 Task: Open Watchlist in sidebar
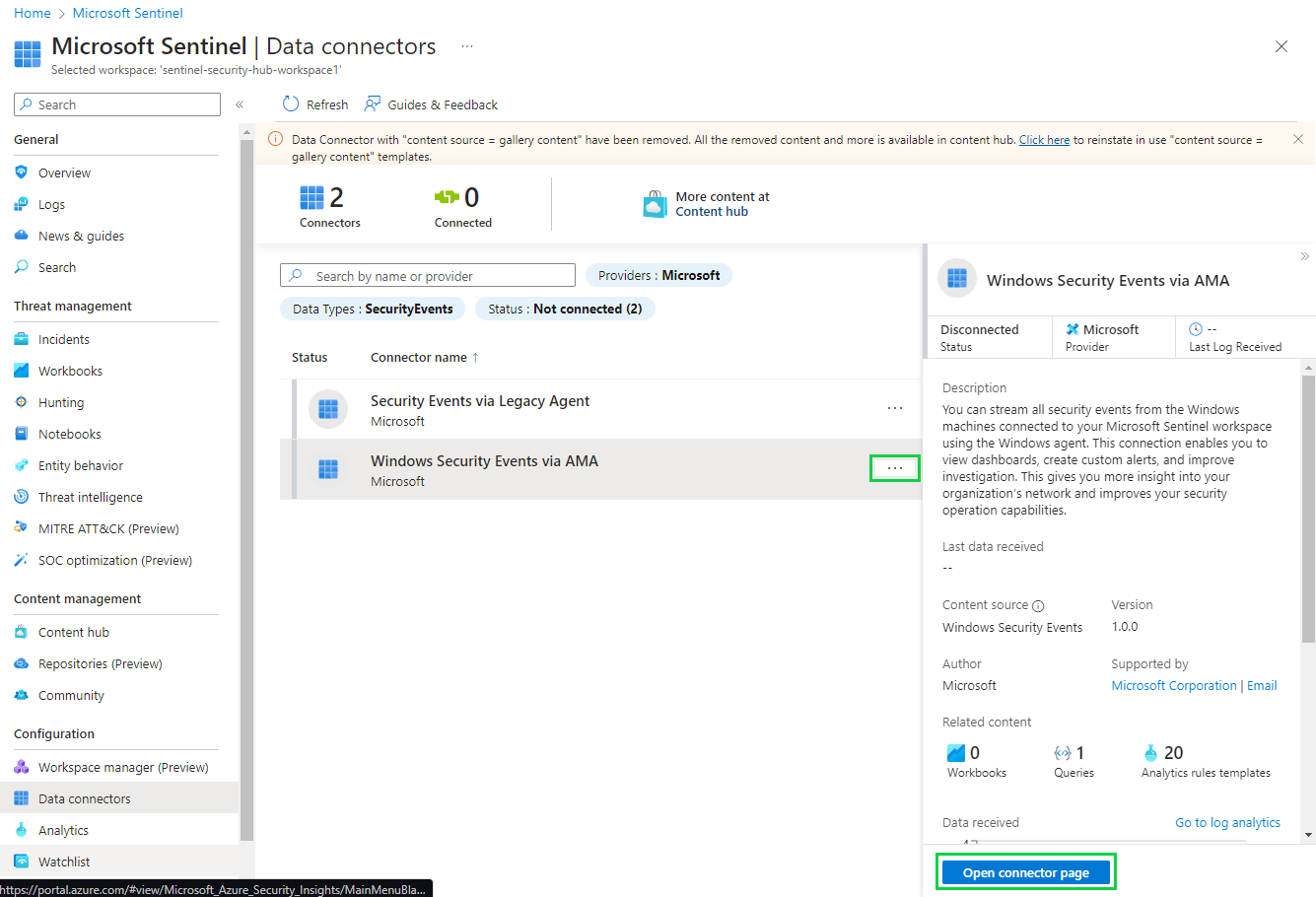tap(119, 862)
